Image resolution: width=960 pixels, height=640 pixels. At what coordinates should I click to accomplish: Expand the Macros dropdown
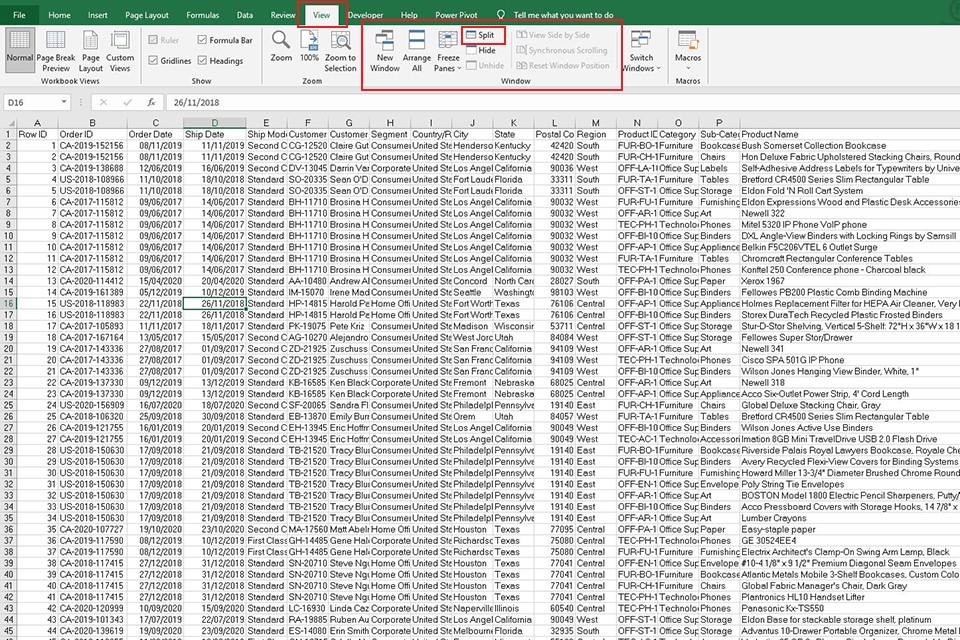tap(688, 48)
